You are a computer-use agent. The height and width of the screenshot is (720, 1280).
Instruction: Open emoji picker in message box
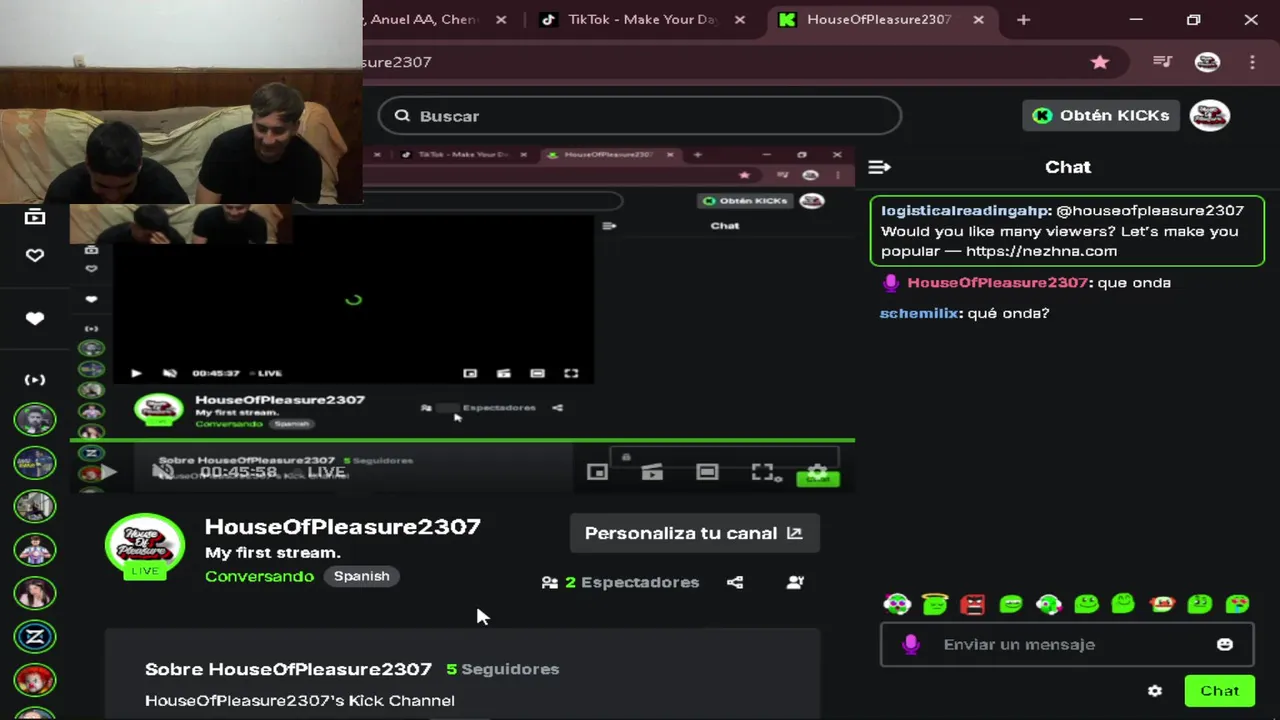click(x=1225, y=645)
